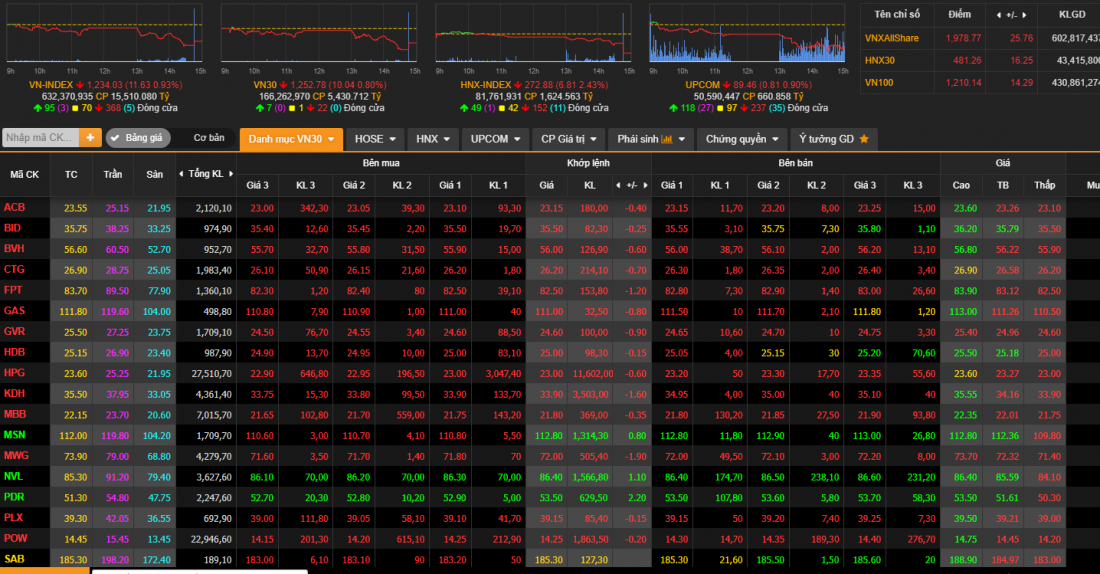
Task: Open stock symbol BVH
Action: (14, 248)
